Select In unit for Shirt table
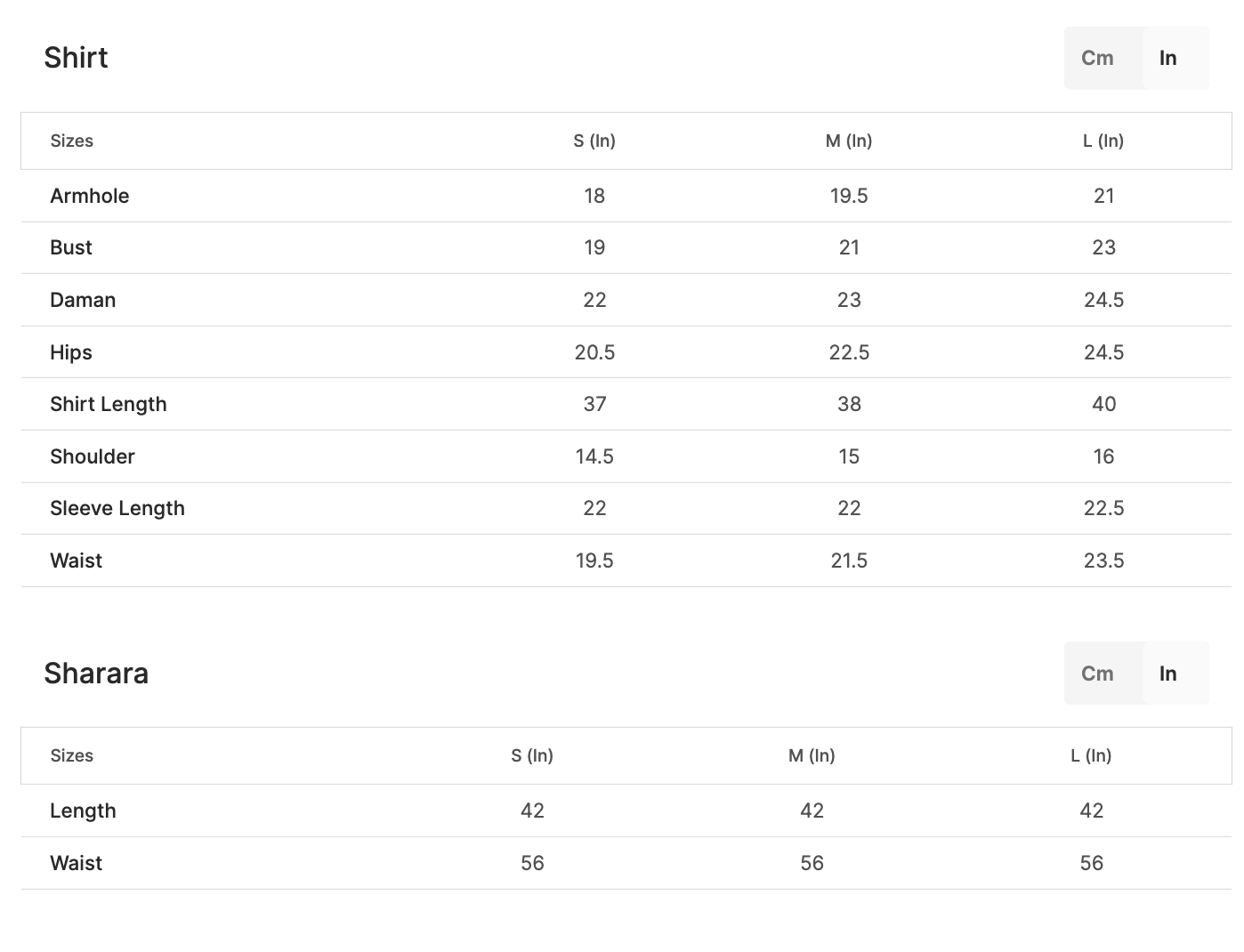This screenshot has width=1244, height=952. 1167,58
